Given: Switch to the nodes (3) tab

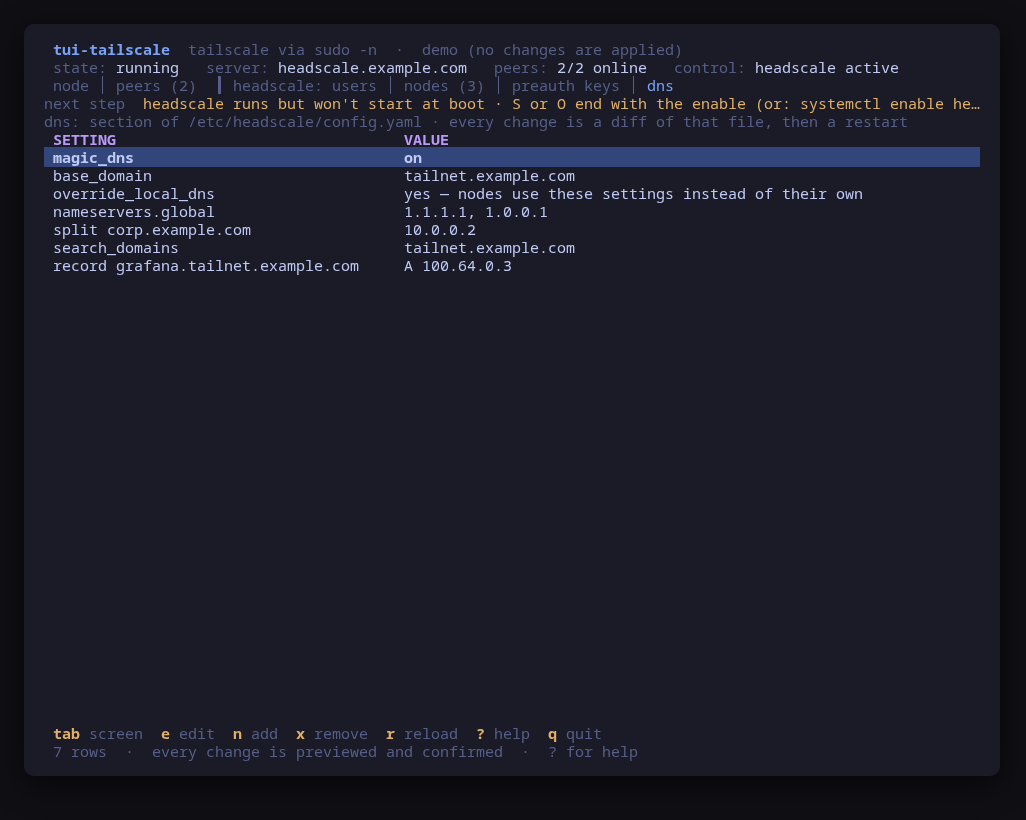Looking at the screenshot, I should pos(444,86).
